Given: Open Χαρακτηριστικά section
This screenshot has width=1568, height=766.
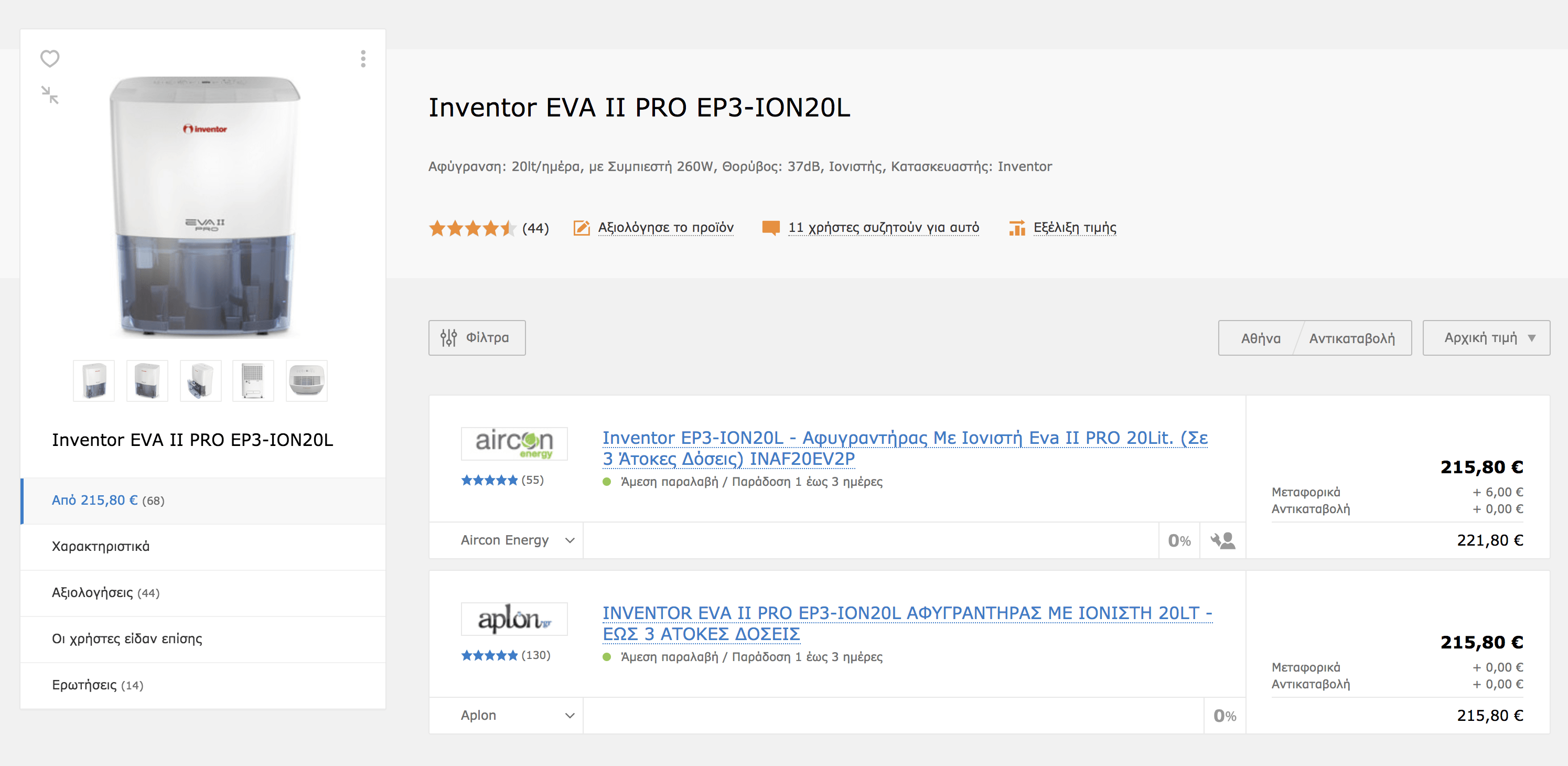Looking at the screenshot, I should click(x=203, y=547).
